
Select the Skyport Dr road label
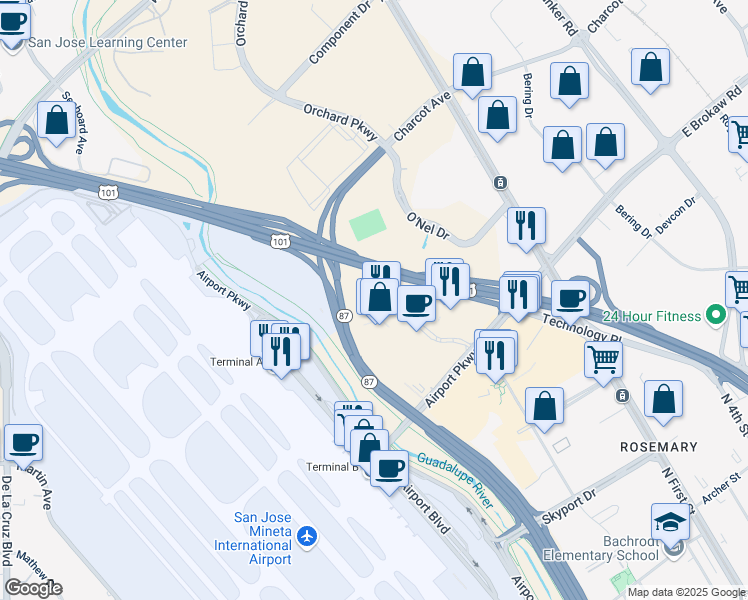pyautogui.click(x=569, y=507)
